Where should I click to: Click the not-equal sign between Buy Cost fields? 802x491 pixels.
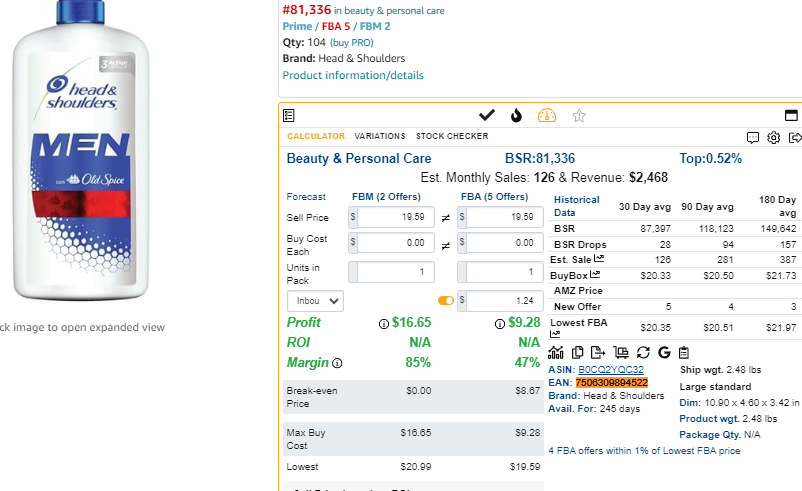tap(445, 246)
